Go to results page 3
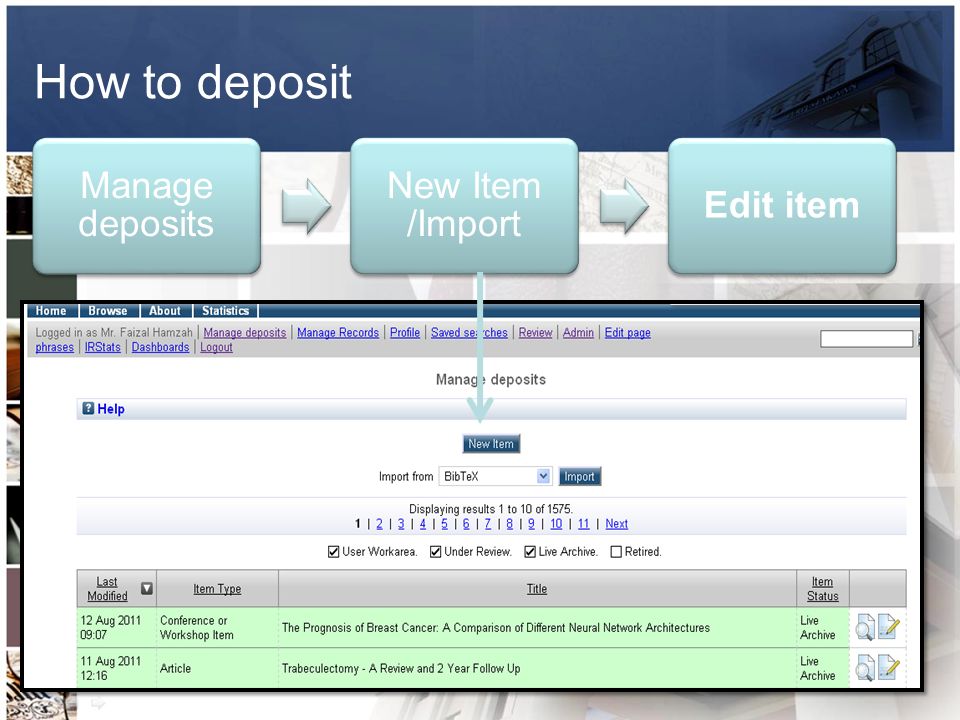 tap(401, 524)
